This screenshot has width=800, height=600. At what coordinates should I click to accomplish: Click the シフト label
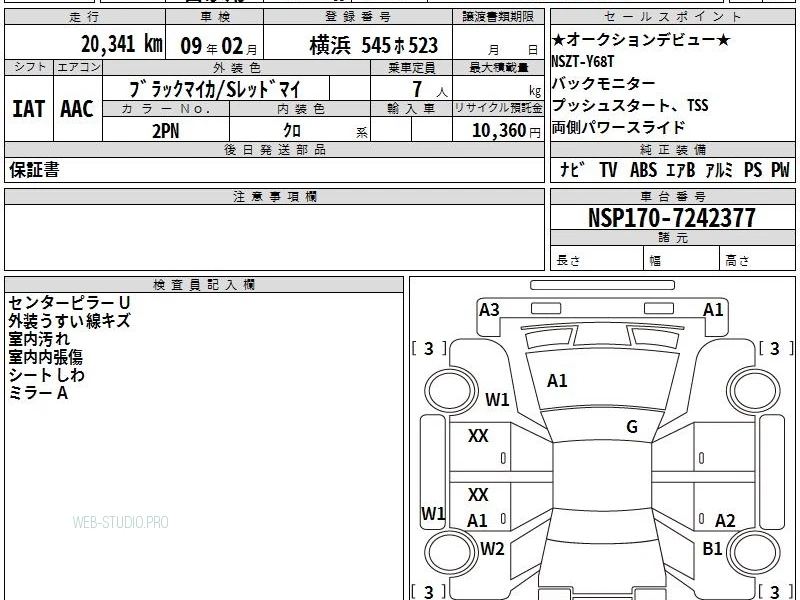pyautogui.click(x=29, y=67)
